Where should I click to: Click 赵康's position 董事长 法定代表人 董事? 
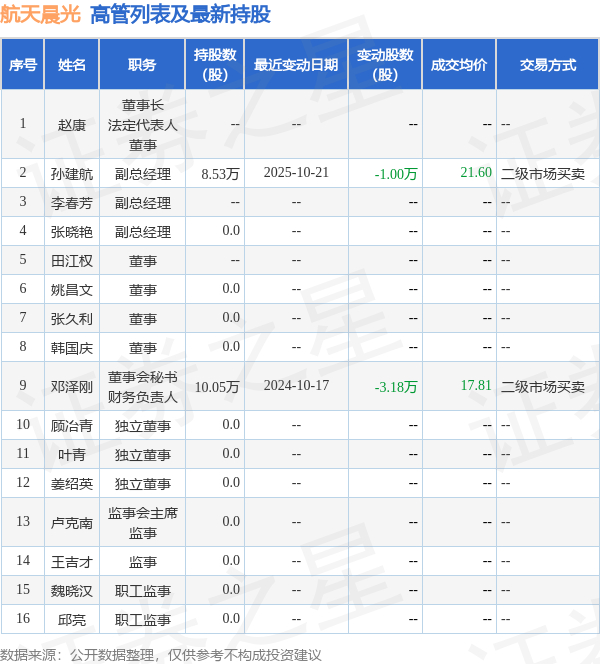pos(142,125)
